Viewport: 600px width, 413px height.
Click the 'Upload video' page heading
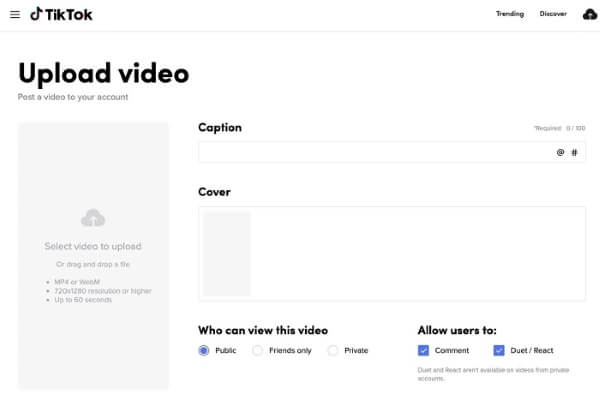[103, 73]
